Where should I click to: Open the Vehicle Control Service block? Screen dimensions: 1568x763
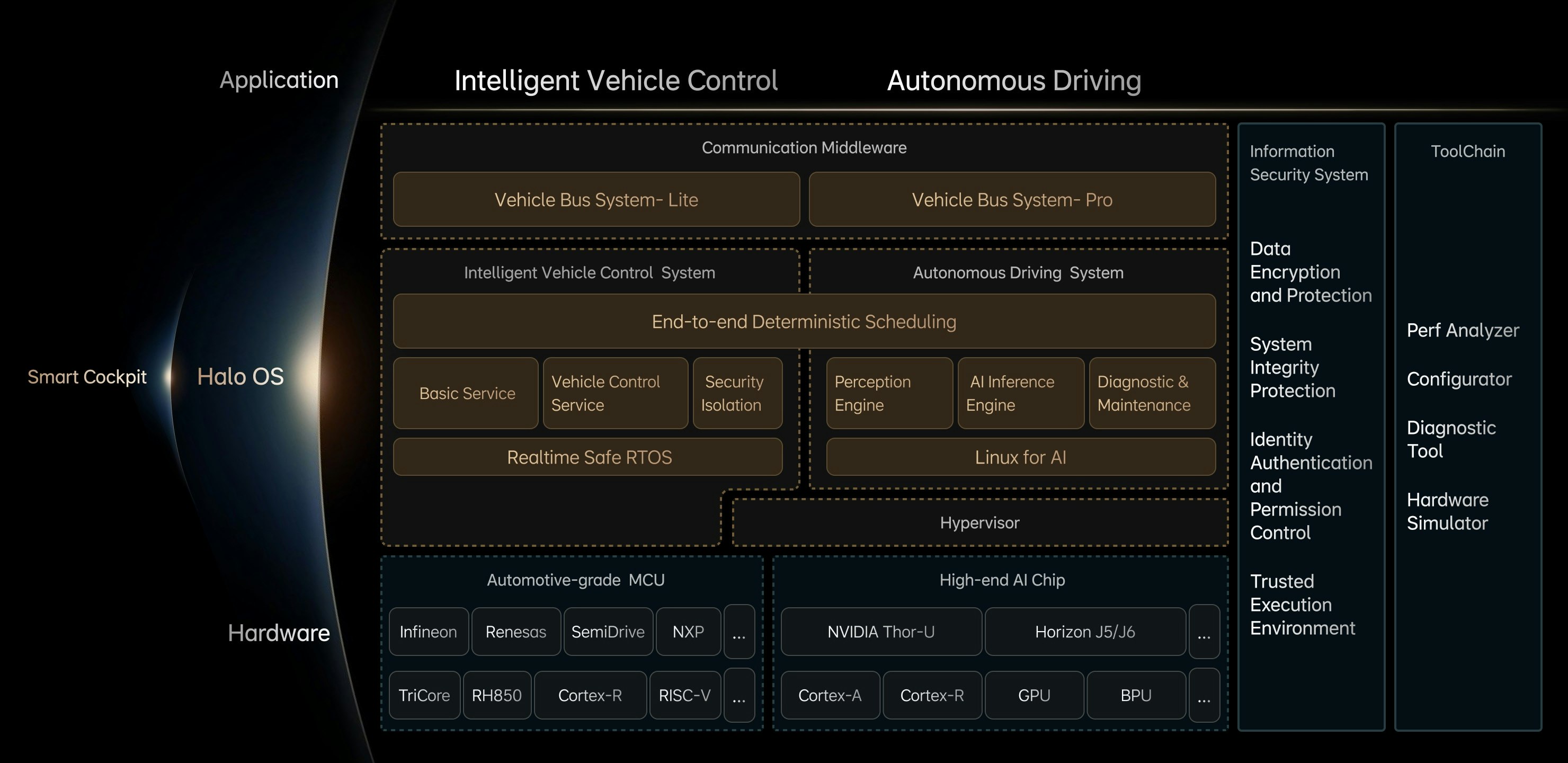[x=615, y=393]
